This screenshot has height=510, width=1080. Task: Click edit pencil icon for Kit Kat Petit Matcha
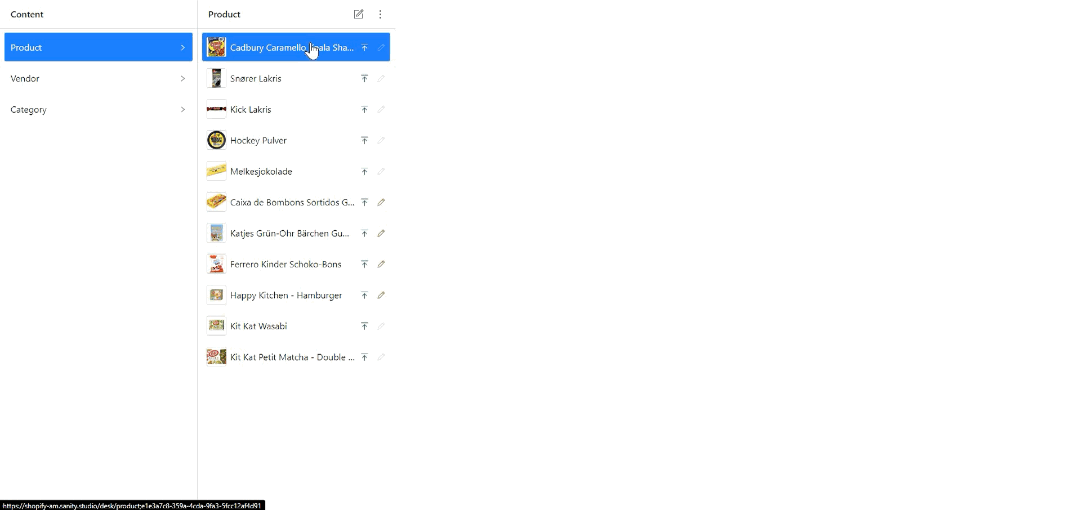coord(381,357)
